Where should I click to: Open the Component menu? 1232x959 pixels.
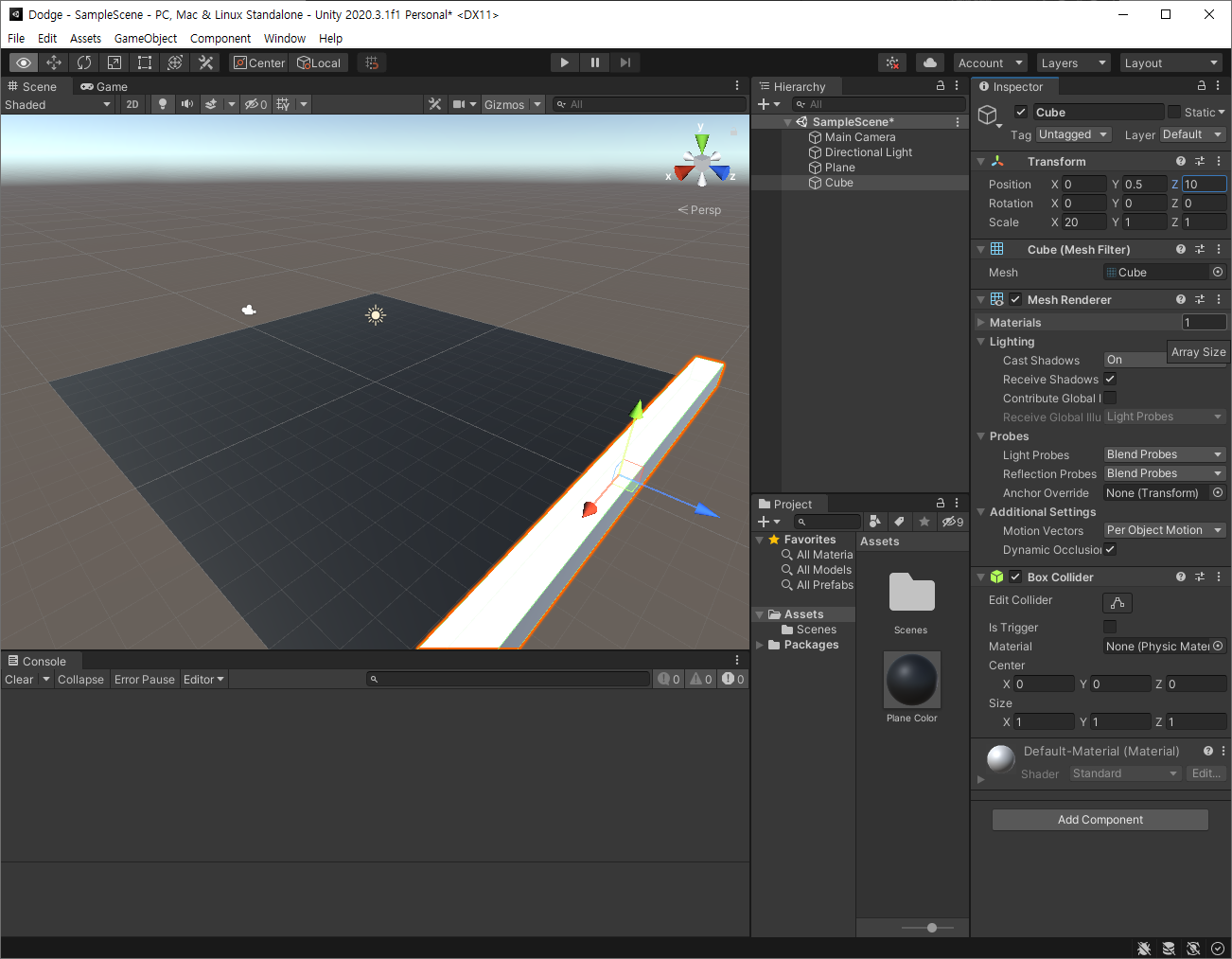(x=220, y=38)
